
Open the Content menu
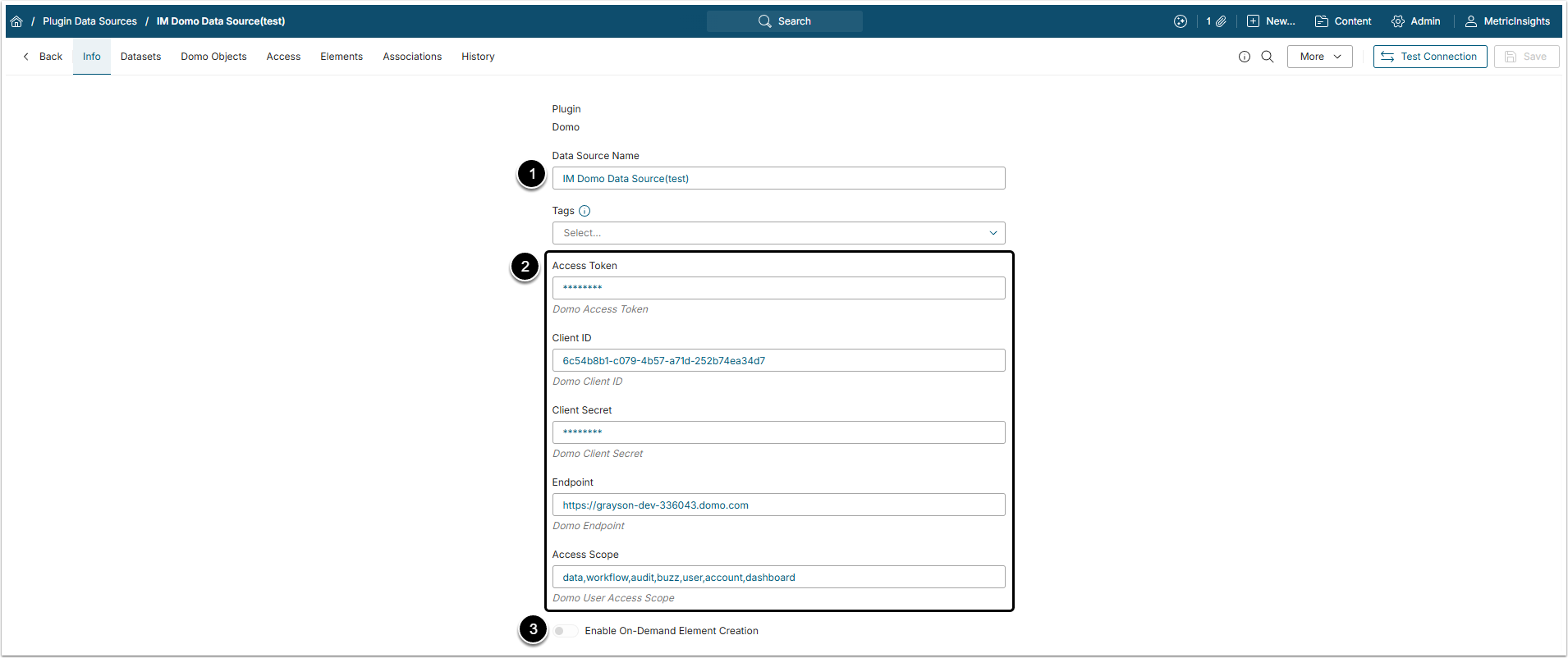pos(1343,21)
